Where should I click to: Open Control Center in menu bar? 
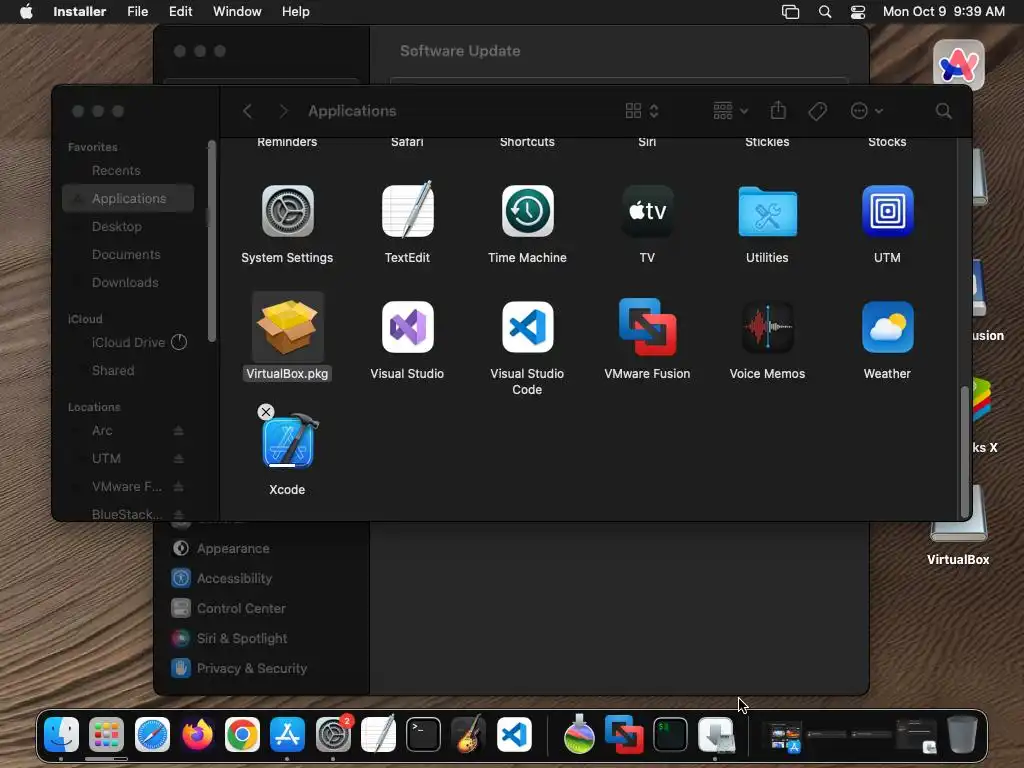click(858, 12)
